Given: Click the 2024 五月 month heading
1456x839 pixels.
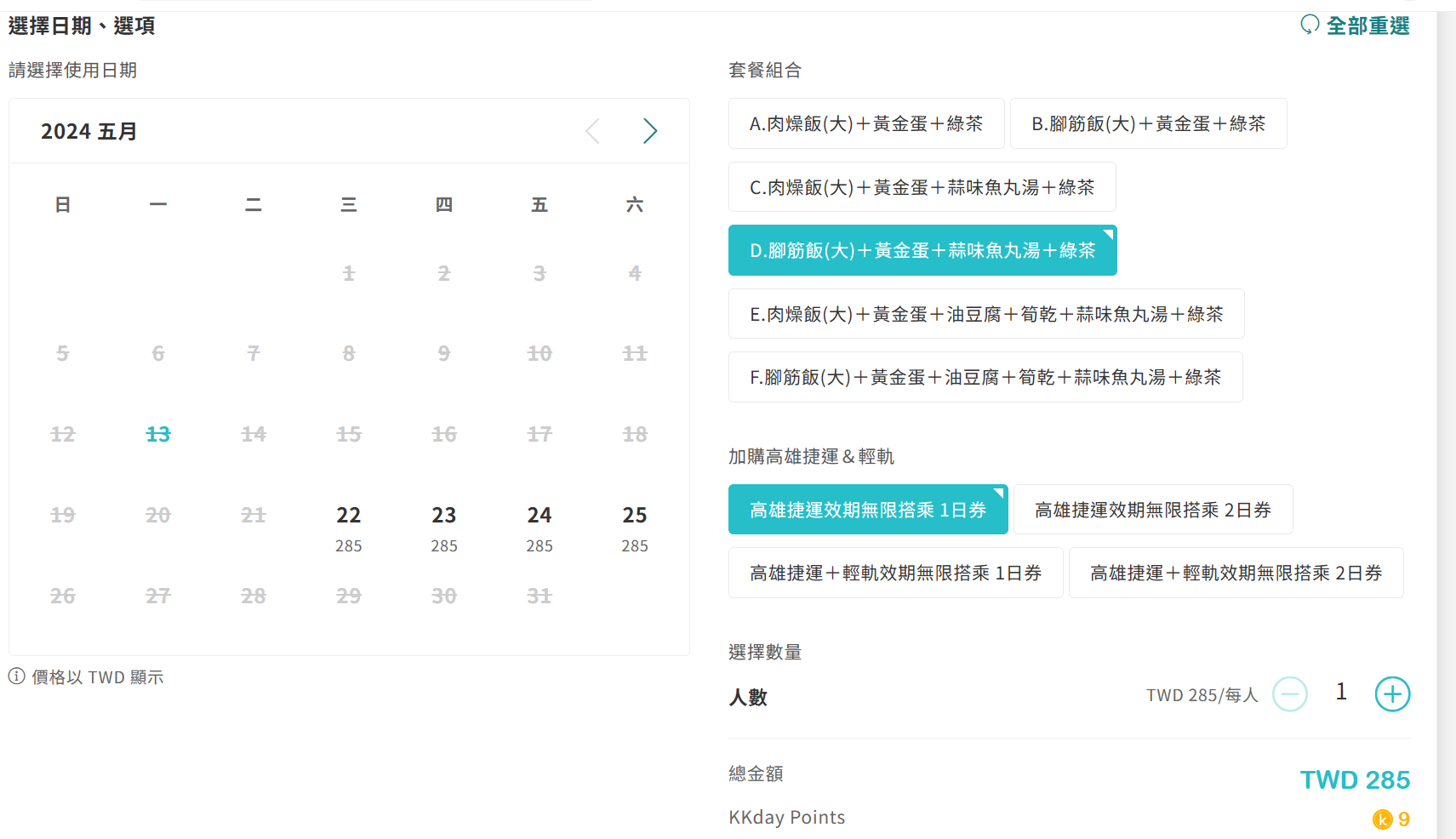Looking at the screenshot, I should pos(89,132).
